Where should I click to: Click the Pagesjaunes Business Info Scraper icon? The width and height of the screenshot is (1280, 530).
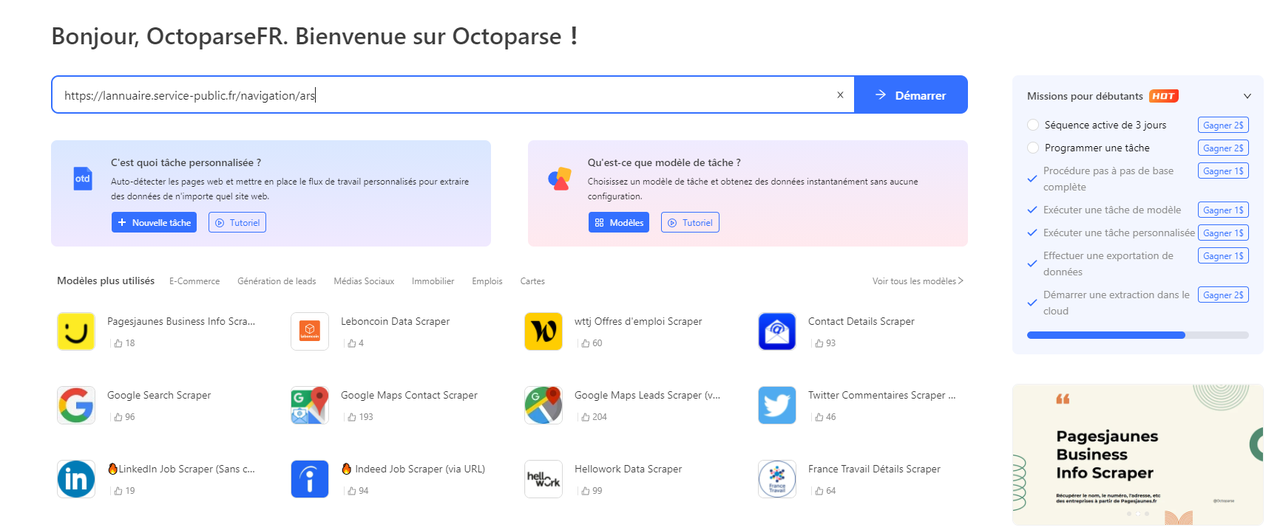click(76, 332)
